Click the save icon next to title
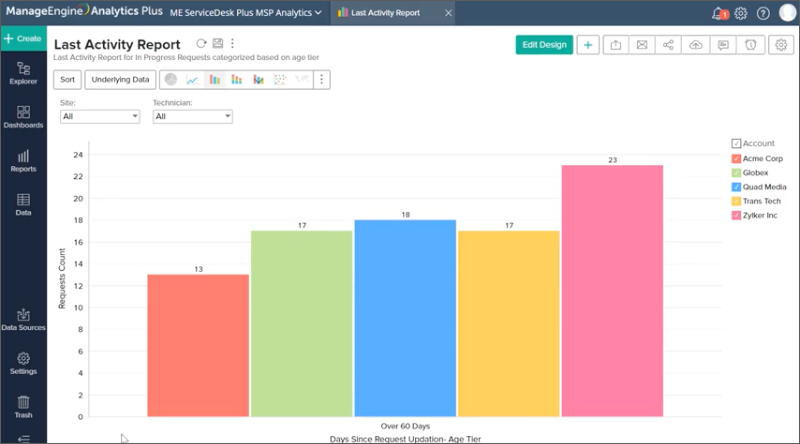The height and width of the screenshot is (444, 800). [217, 44]
